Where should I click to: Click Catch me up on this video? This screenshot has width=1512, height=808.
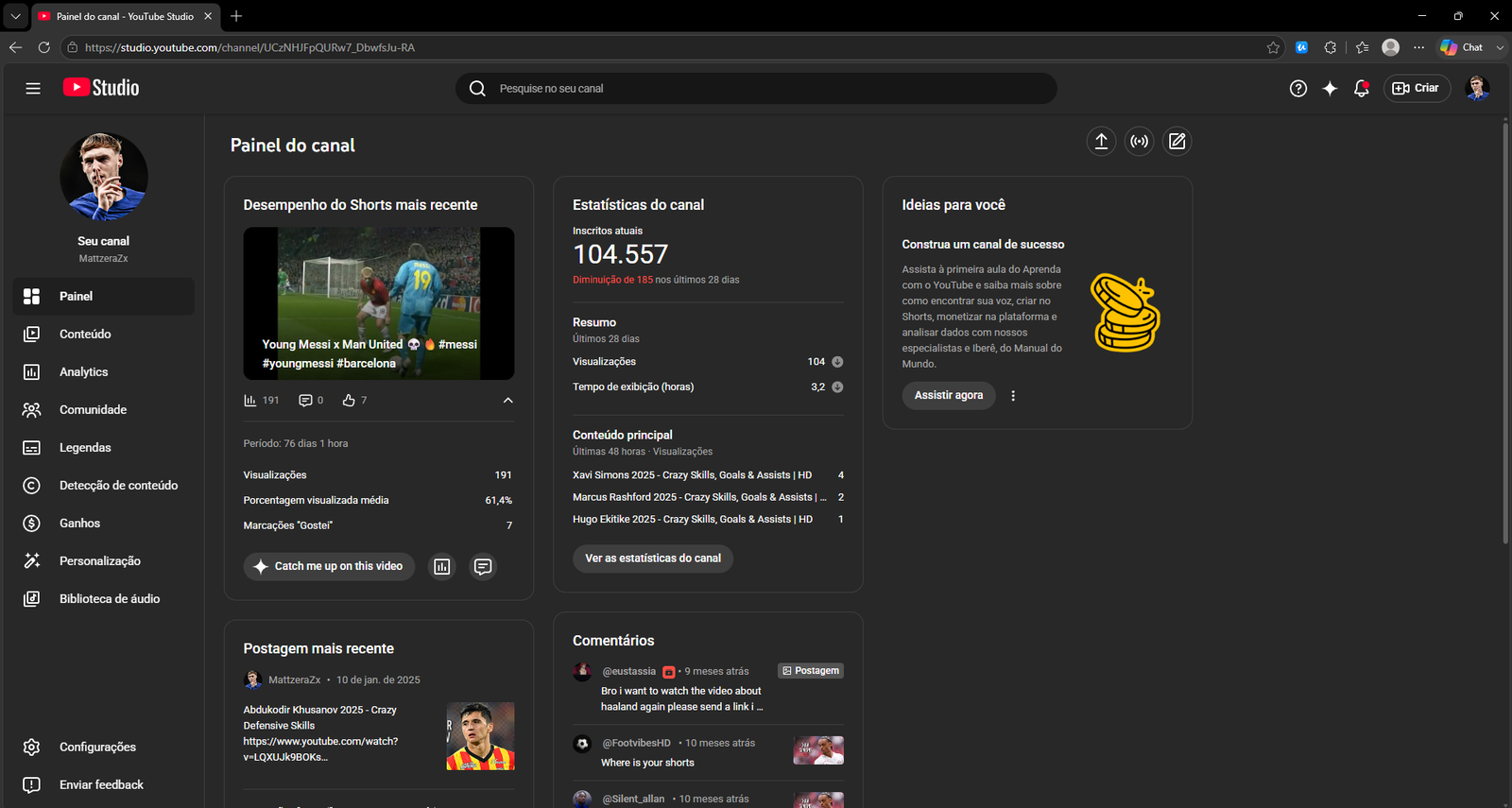[329, 566]
